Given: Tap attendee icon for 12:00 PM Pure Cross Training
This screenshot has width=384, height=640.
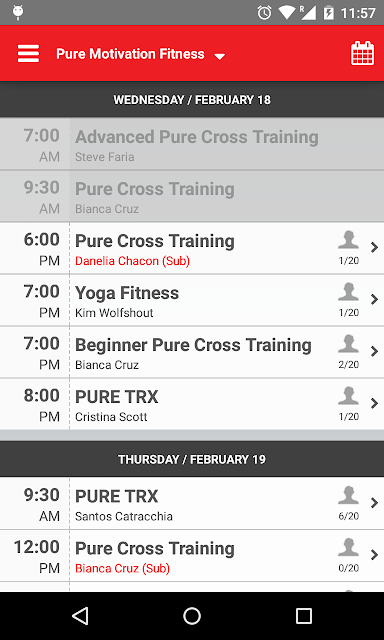Looking at the screenshot, I should tap(348, 547).
